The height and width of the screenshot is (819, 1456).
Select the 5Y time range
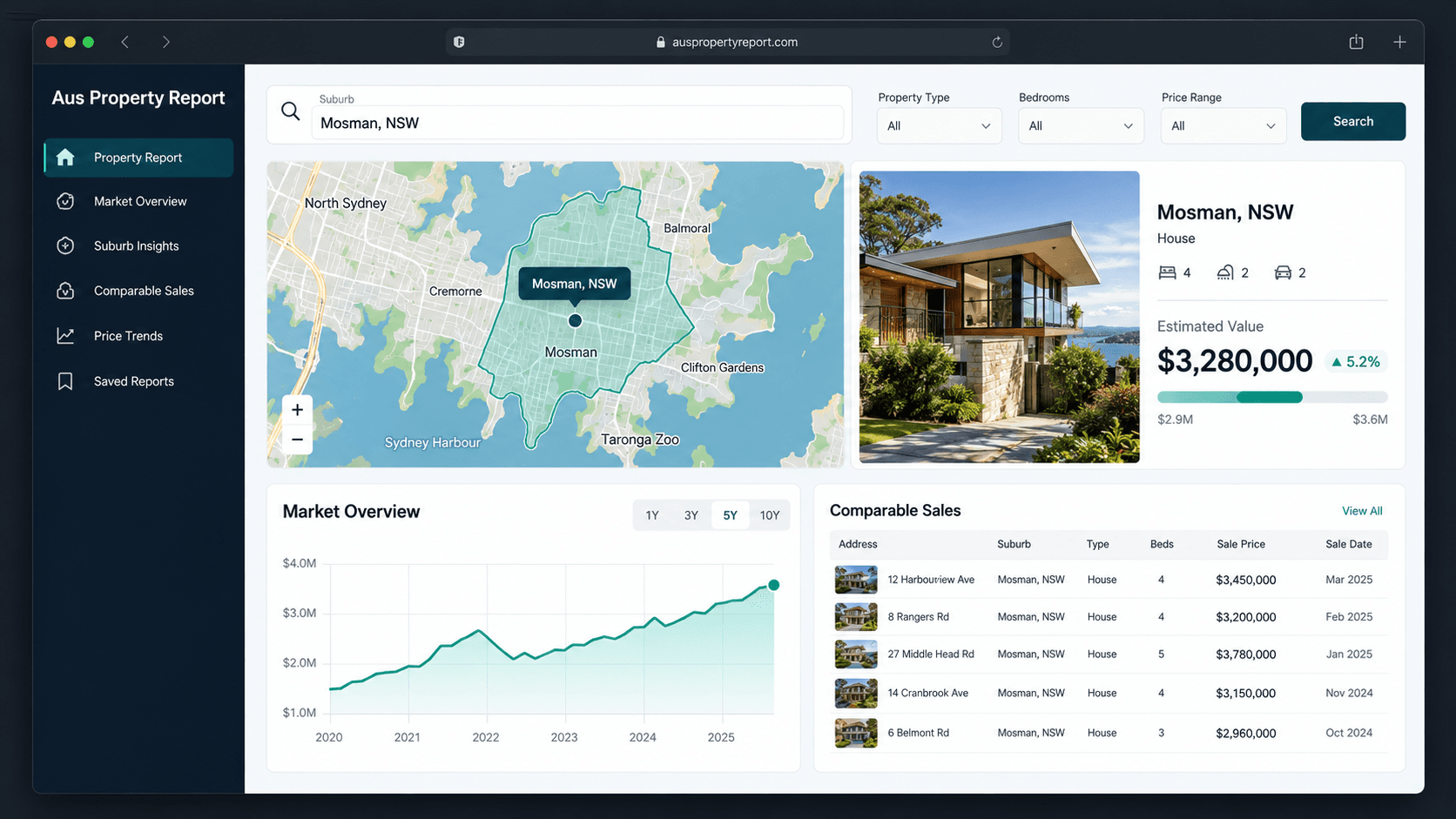click(730, 515)
